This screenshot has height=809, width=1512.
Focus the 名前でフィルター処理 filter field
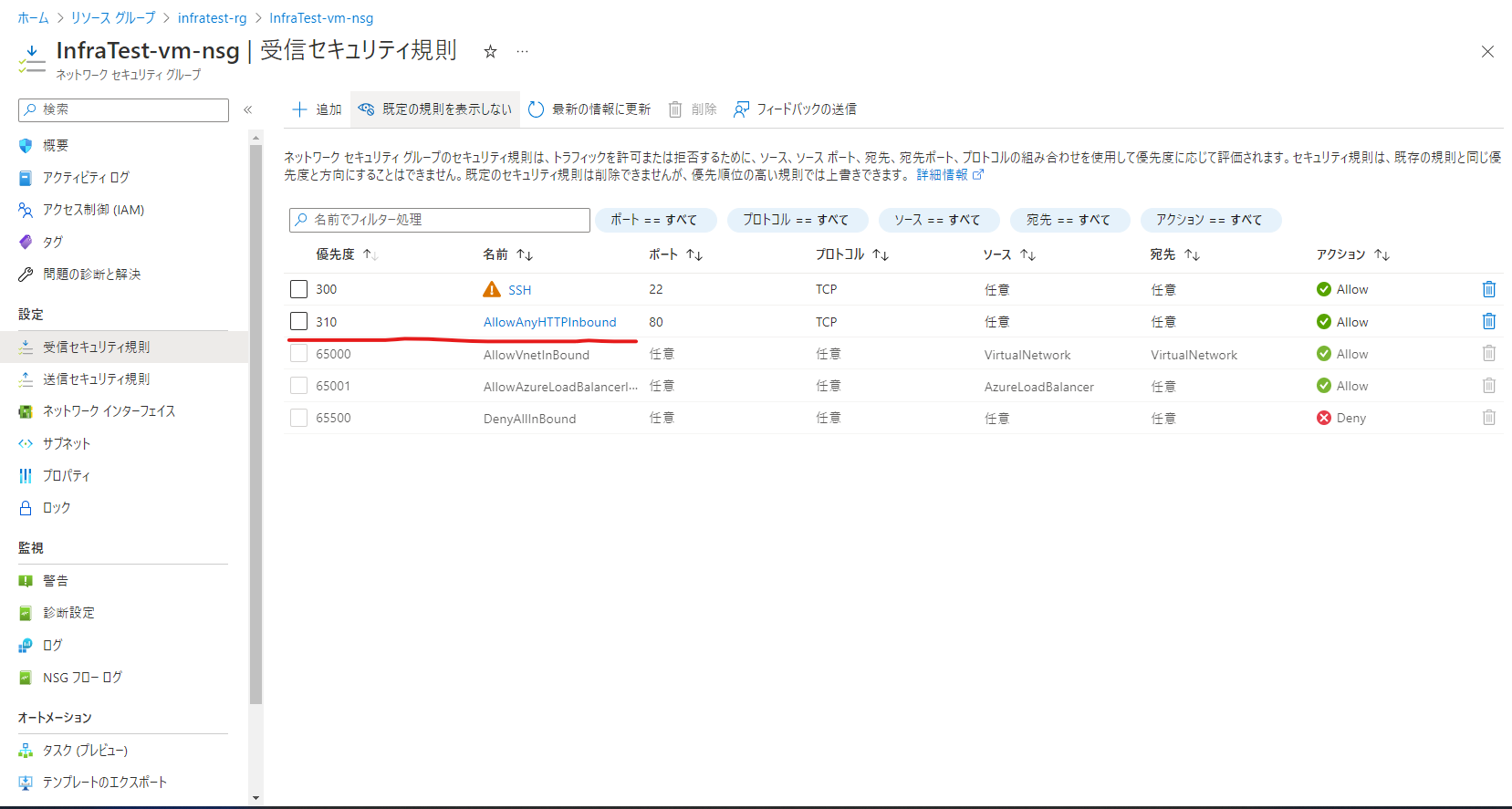click(x=440, y=220)
